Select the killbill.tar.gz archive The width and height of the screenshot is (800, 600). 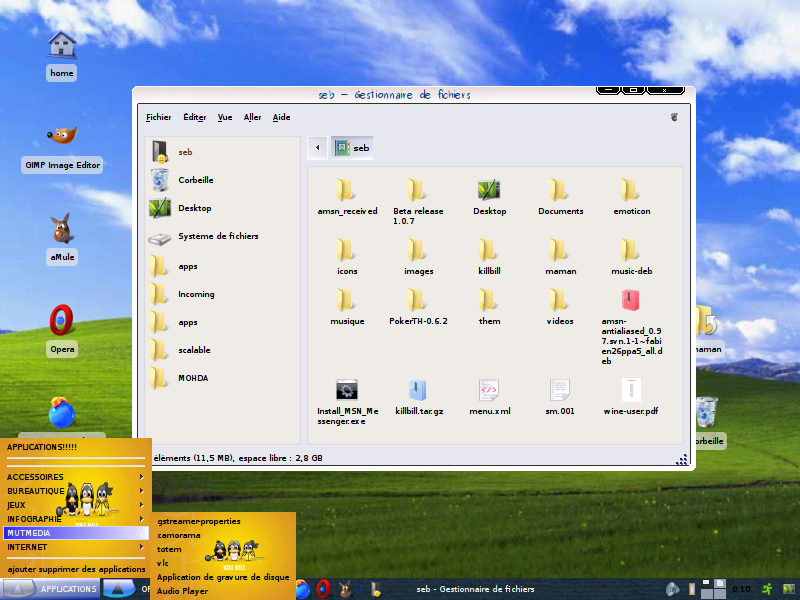[419, 397]
